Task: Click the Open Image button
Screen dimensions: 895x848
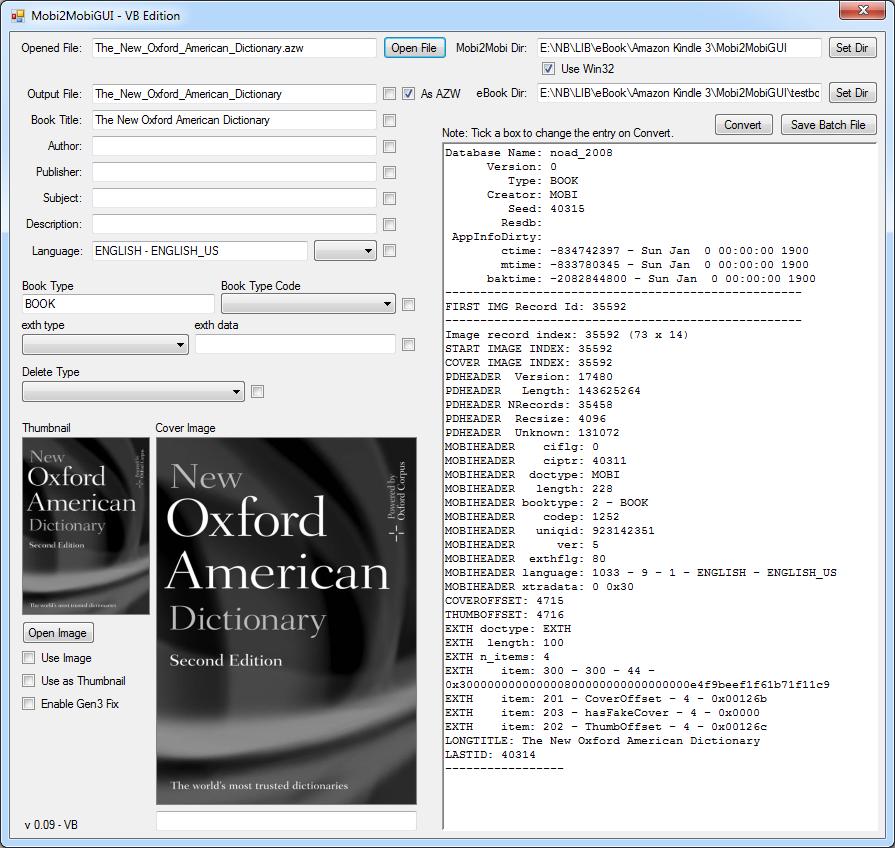Action: pos(58,633)
